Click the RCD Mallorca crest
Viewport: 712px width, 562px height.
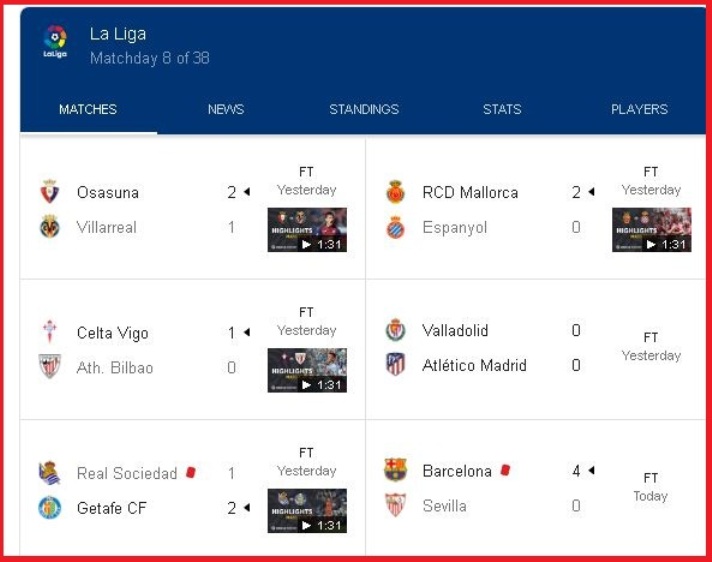pos(395,192)
